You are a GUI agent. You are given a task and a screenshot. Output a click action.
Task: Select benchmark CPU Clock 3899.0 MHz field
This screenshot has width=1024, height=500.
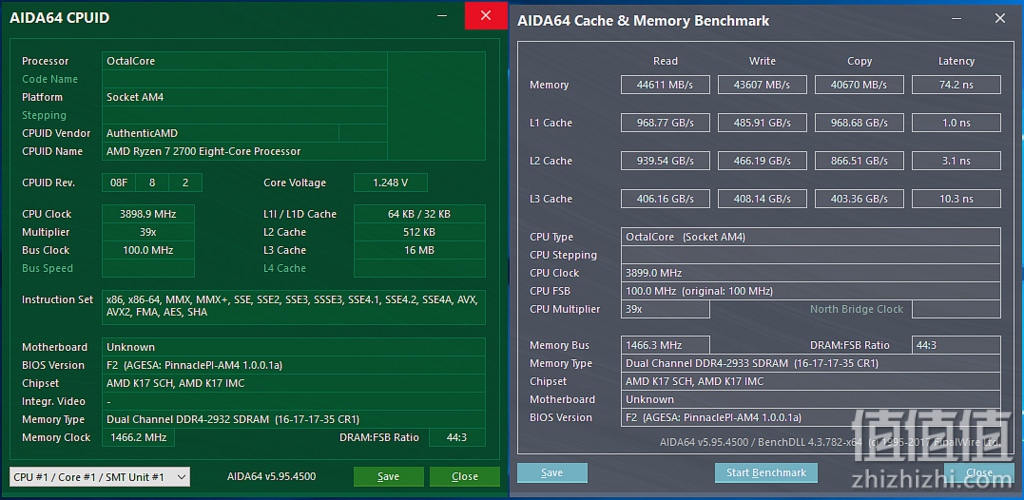(810, 273)
